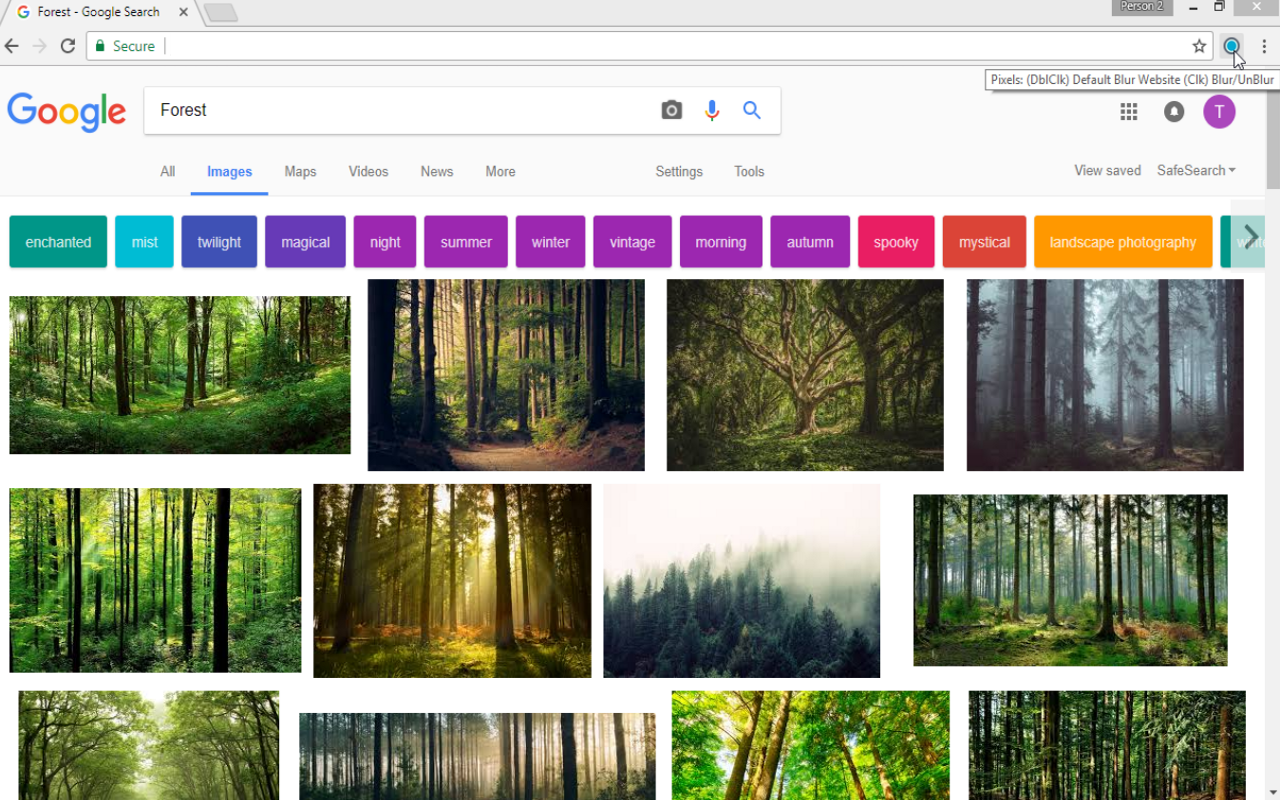Click the browser address bar

tap(650, 46)
